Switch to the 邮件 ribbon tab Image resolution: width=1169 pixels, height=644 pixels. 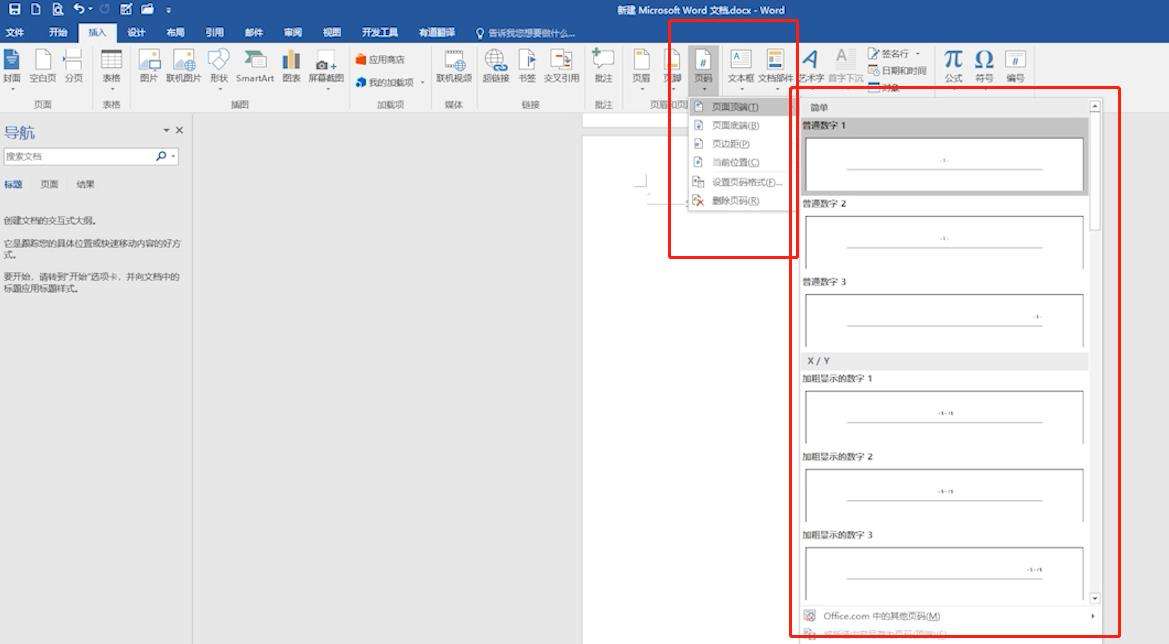(253, 33)
